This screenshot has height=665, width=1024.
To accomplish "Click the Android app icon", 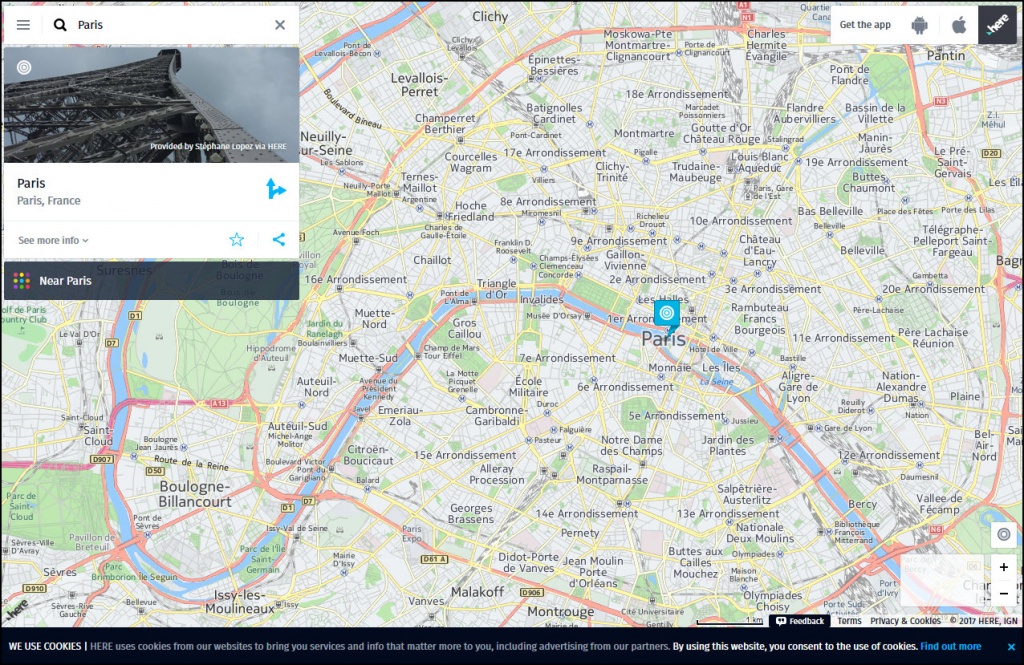I will pos(919,25).
